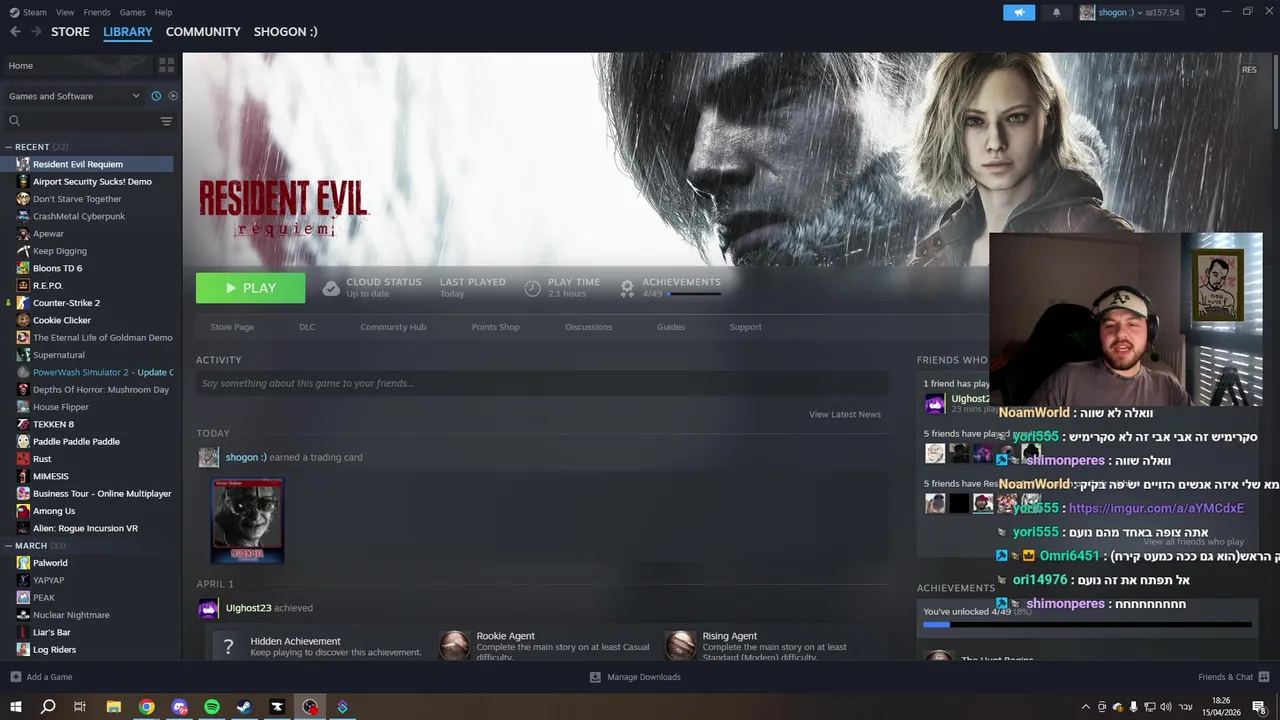
Task: Open the View menu
Action: (x=65, y=12)
